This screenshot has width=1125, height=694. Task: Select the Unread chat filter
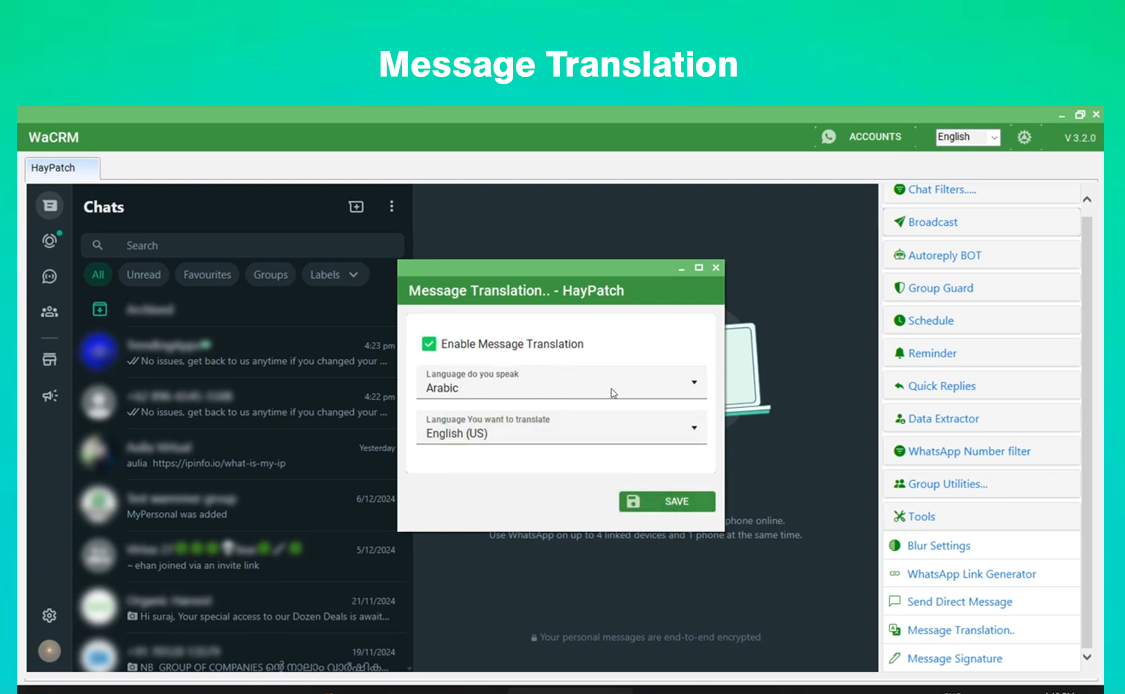[x=143, y=275]
